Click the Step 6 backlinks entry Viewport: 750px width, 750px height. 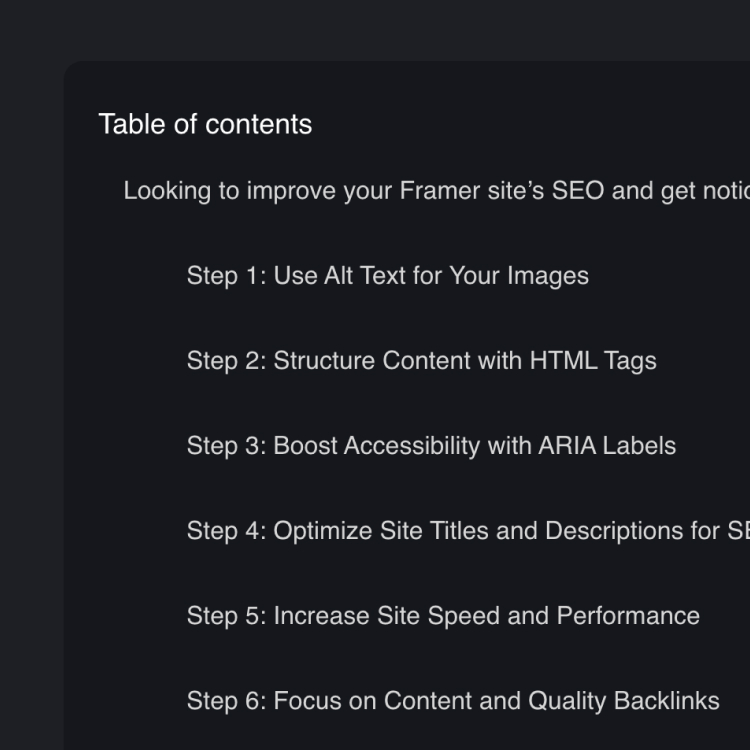click(x=453, y=700)
